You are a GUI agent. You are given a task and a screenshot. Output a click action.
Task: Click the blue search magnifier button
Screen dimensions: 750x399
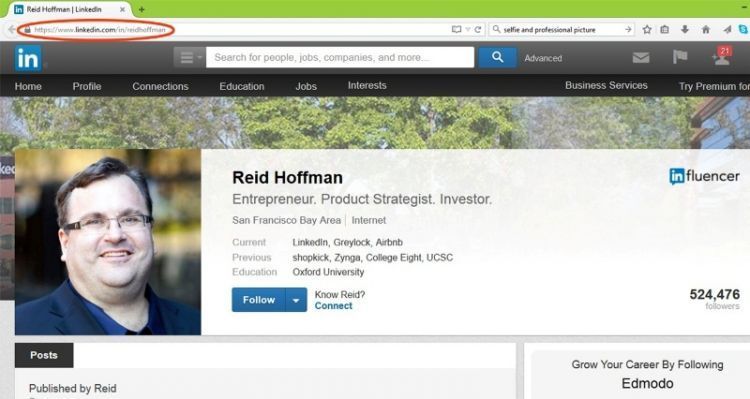coord(497,57)
